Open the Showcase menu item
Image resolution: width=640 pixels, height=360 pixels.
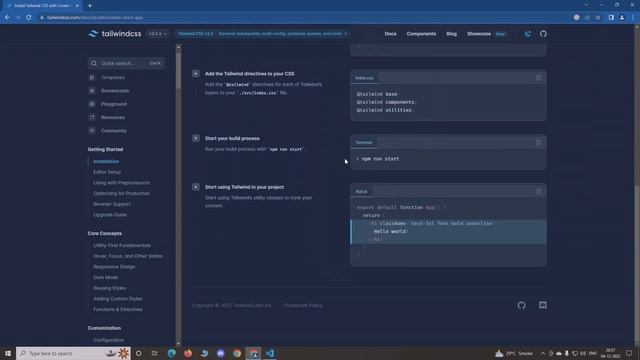click(x=479, y=34)
